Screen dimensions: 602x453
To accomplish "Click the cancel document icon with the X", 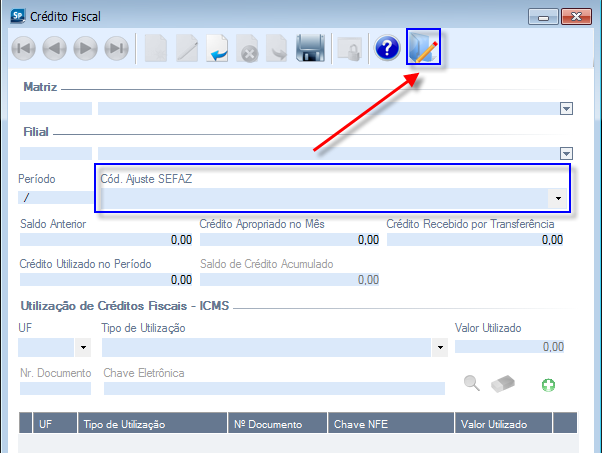I will click(x=248, y=48).
